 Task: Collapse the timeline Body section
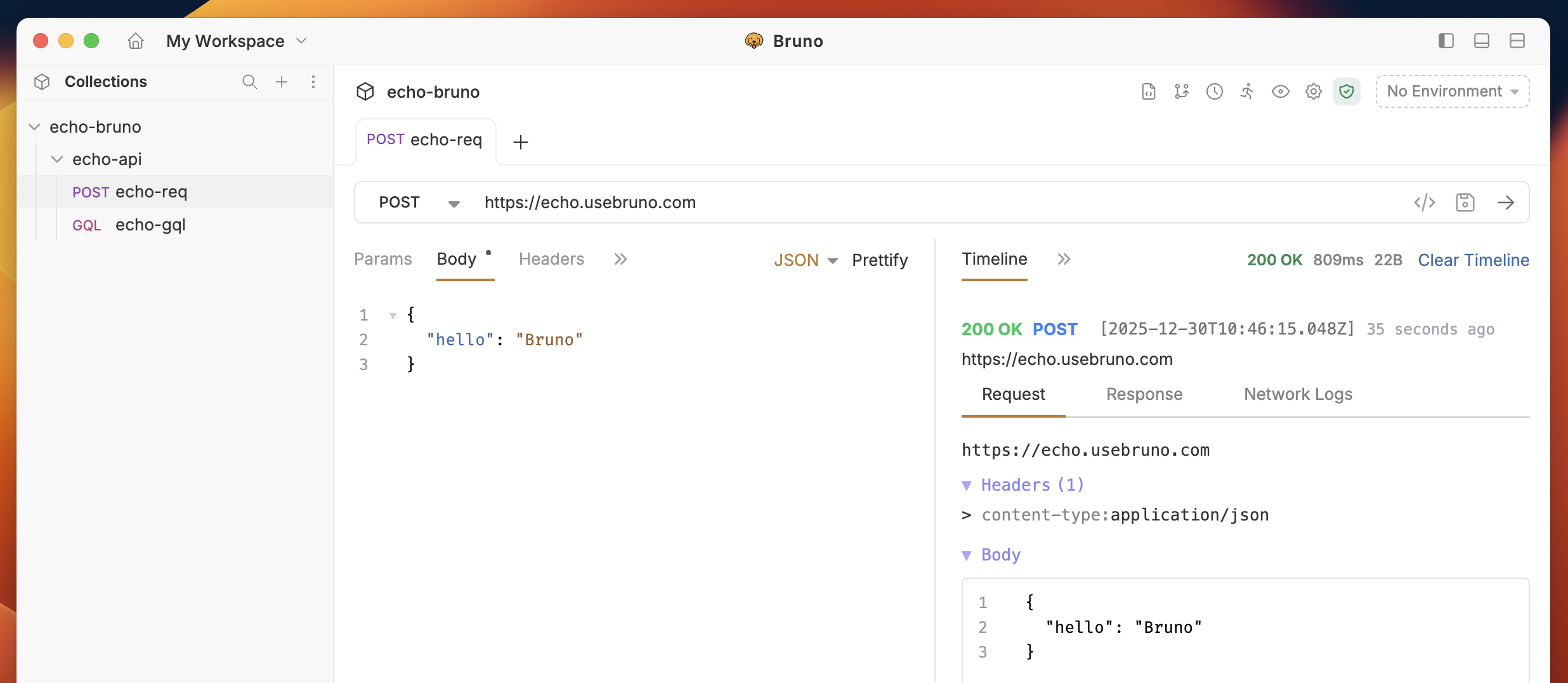click(x=991, y=555)
